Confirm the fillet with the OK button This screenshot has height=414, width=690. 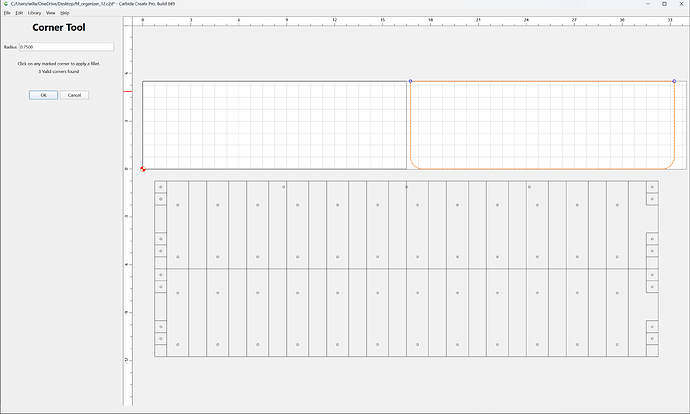44,95
